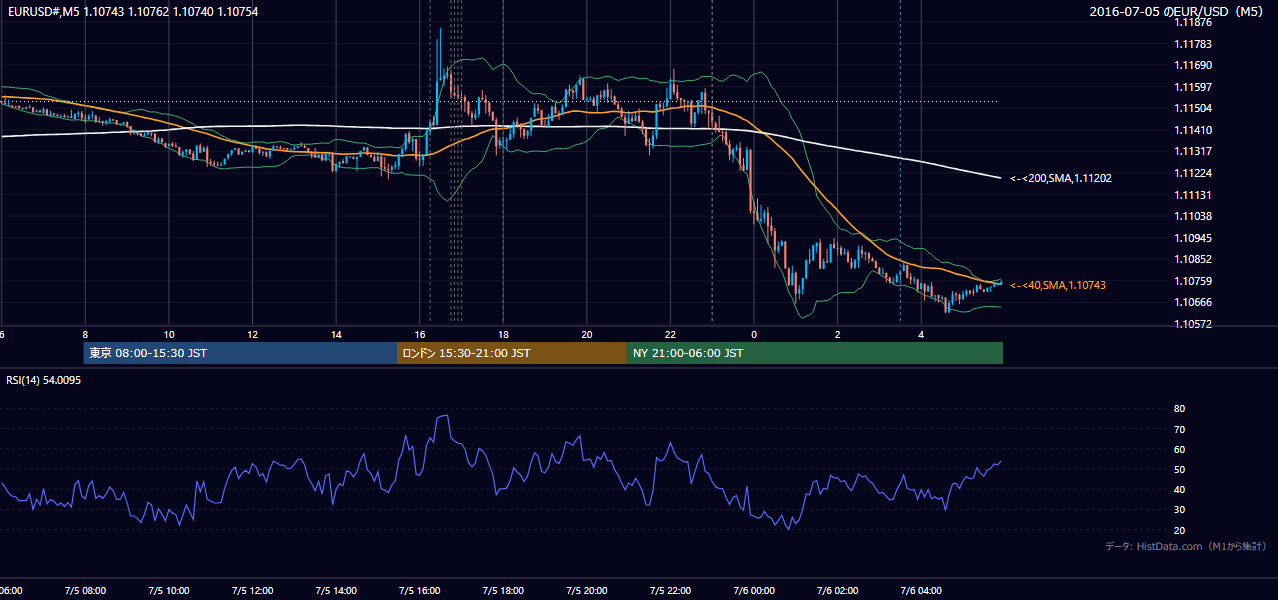Click price axis value 1.11597

pos(1195,87)
